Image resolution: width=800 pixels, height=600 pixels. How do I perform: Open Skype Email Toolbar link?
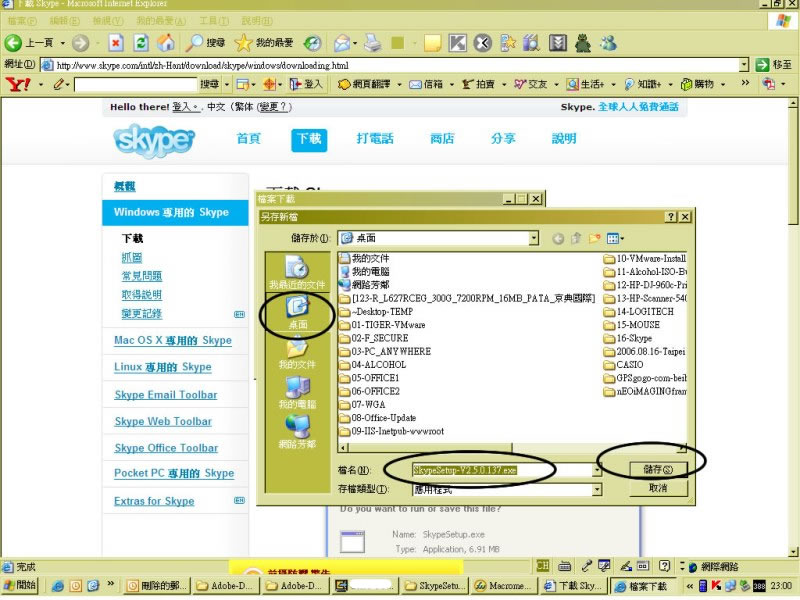pyautogui.click(x=166, y=395)
